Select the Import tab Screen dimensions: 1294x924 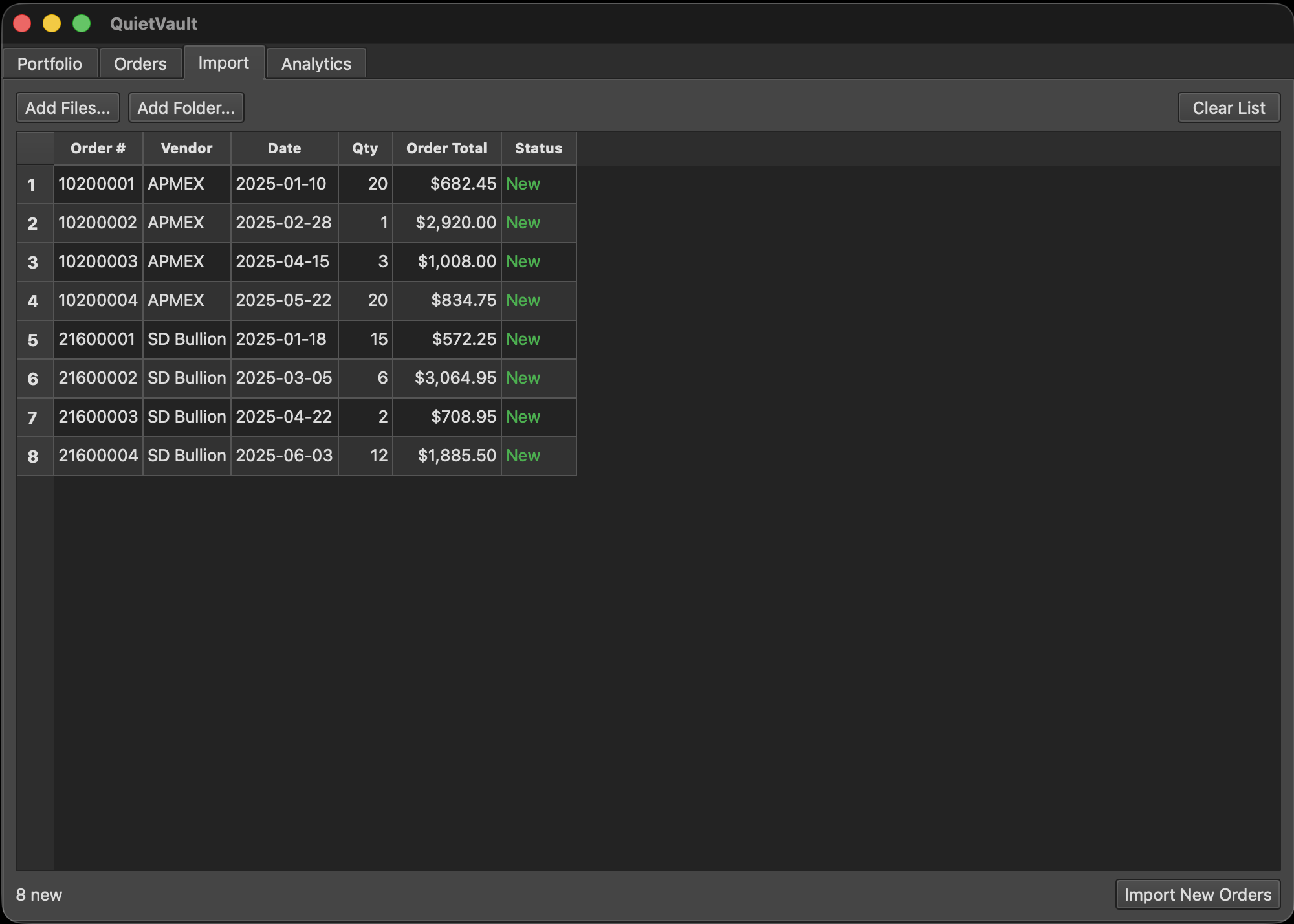point(224,63)
